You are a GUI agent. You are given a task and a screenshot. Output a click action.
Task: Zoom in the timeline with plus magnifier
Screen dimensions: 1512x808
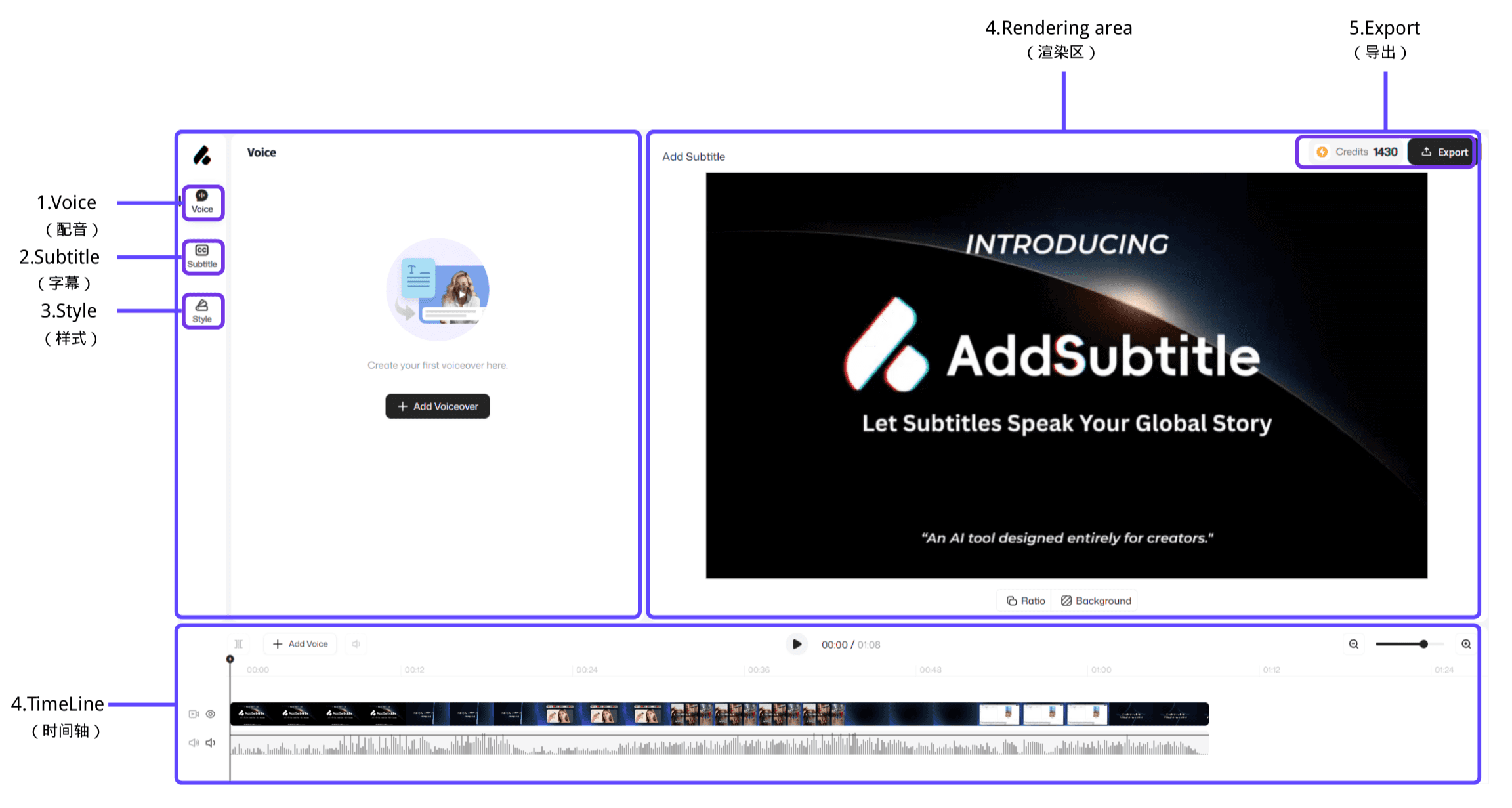(1466, 644)
